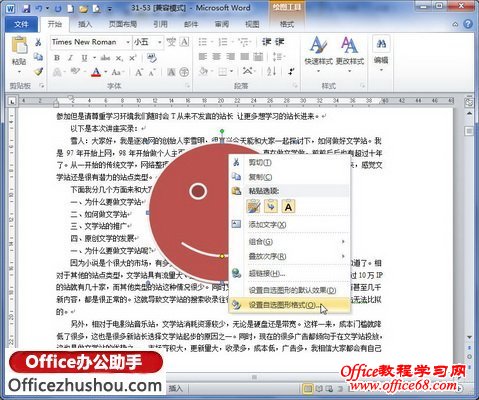Click the Decrease Indent icon
This screenshot has width=479, height=400.
266,42
